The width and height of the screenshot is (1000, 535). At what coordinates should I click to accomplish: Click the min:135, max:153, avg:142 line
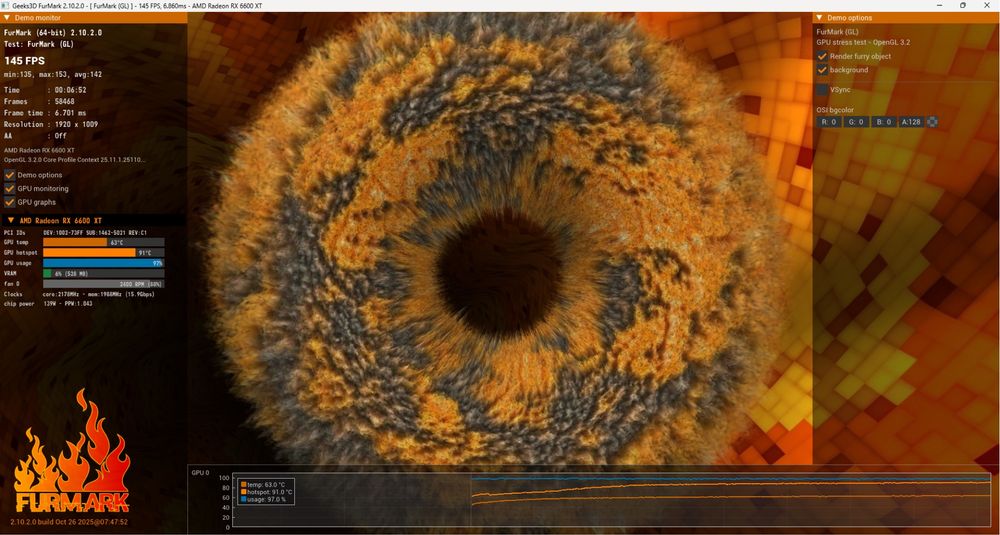[x=53, y=75]
